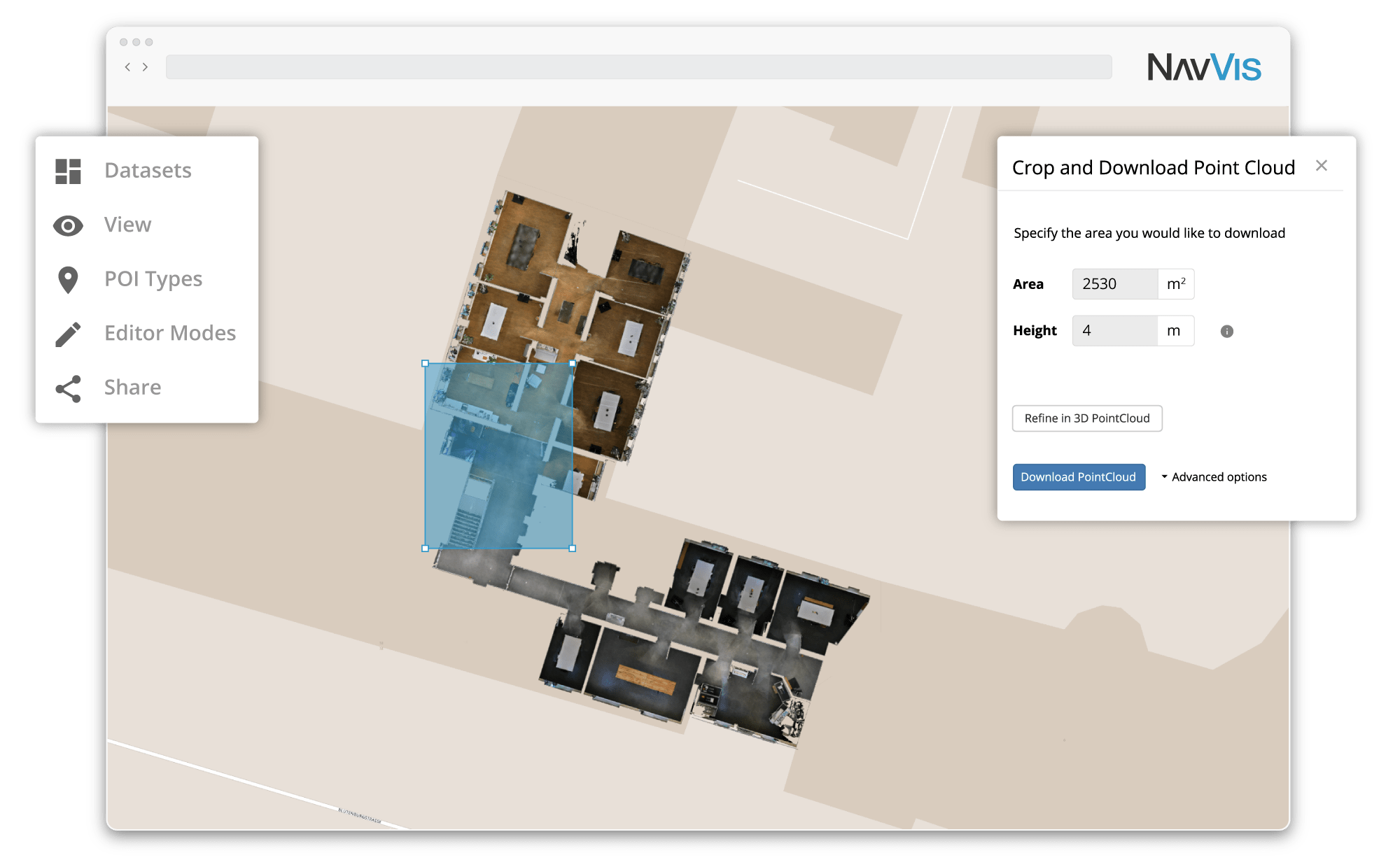Image resolution: width=1400 pixels, height=867 pixels.
Task: Click the Editor Modes pencil icon
Action: 68,334
